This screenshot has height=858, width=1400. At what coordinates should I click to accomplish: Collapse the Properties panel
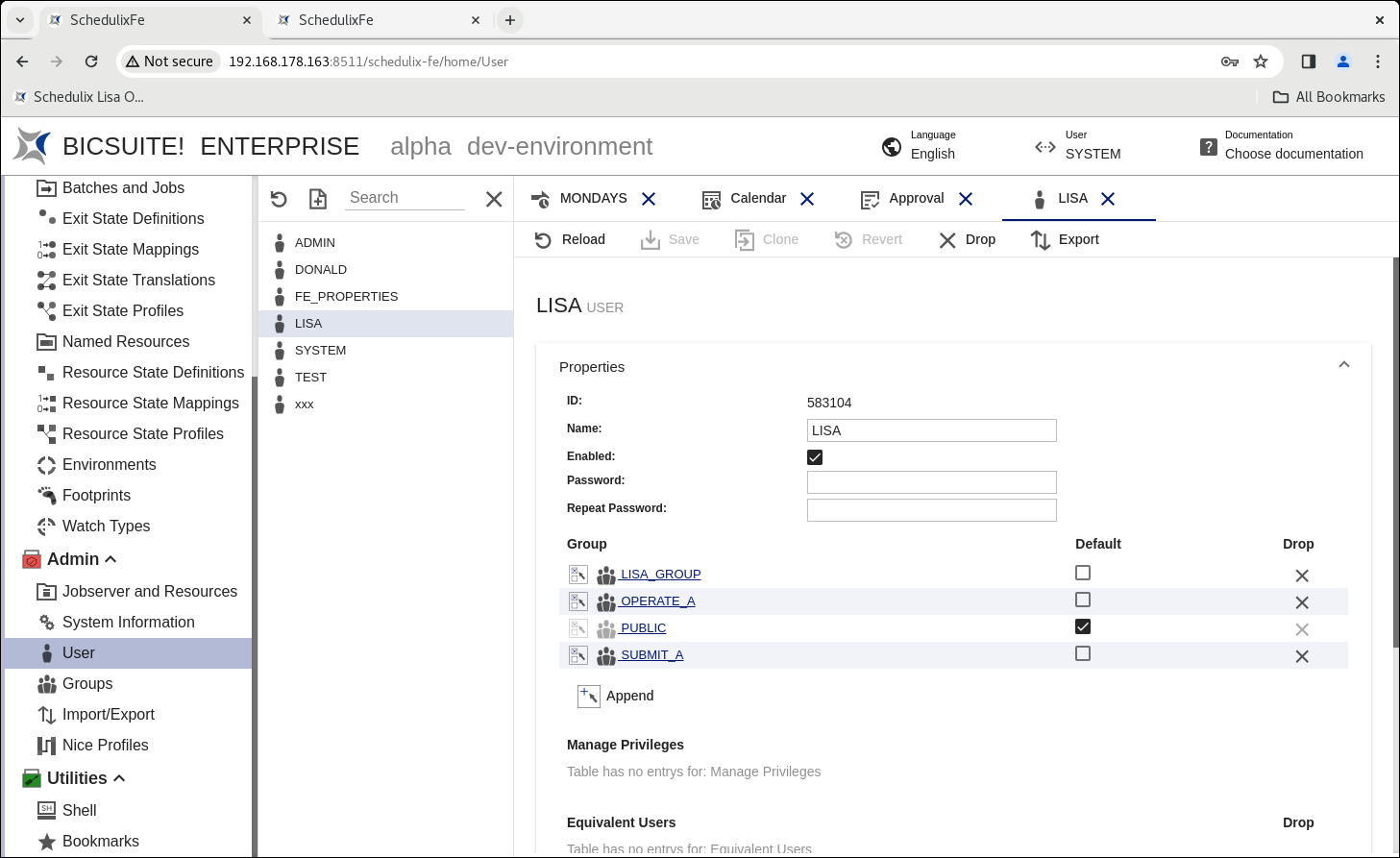pyautogui.click(x=1343, y=365)
